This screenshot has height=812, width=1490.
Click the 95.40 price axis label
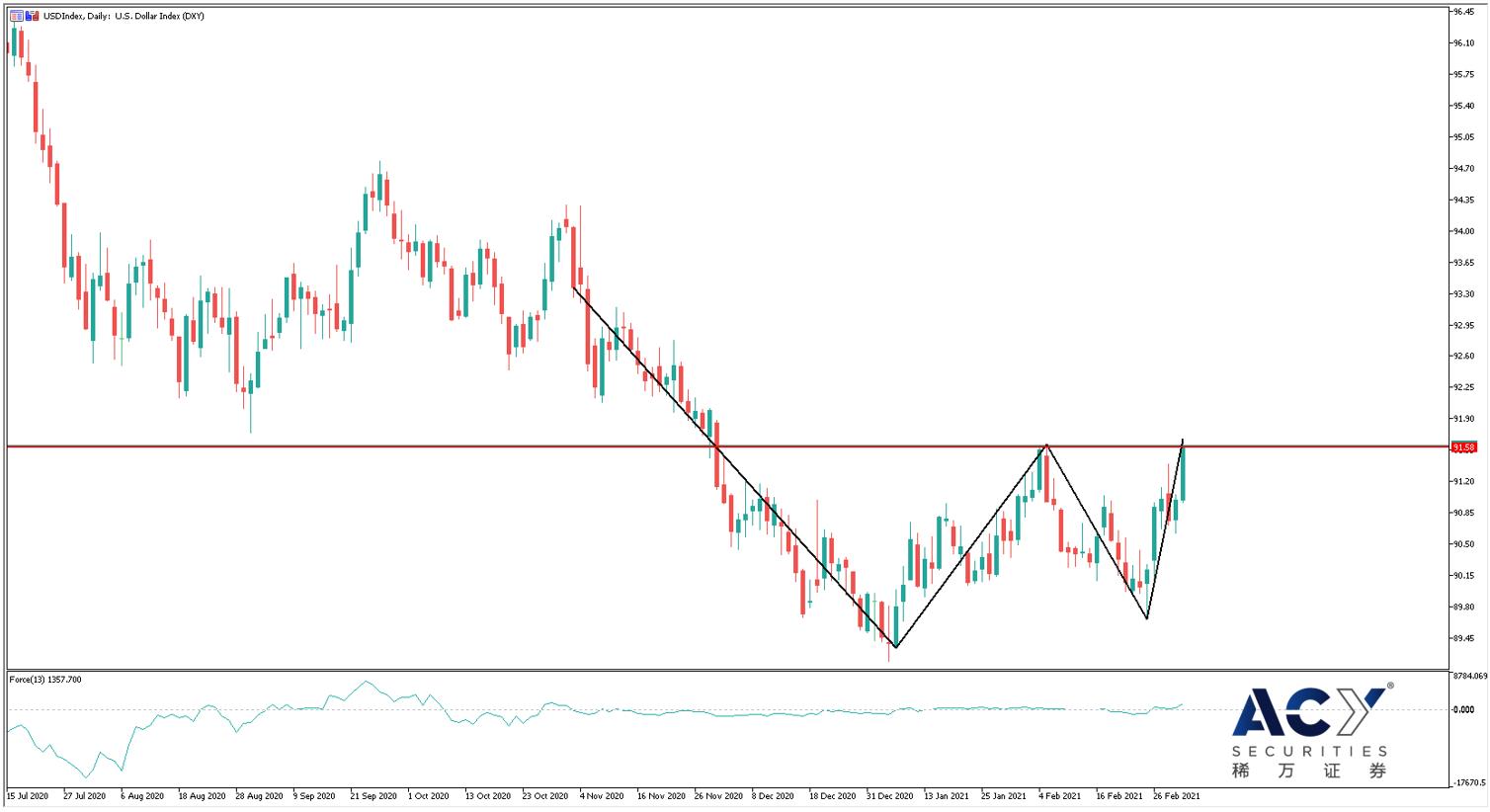coord(1464,106)
